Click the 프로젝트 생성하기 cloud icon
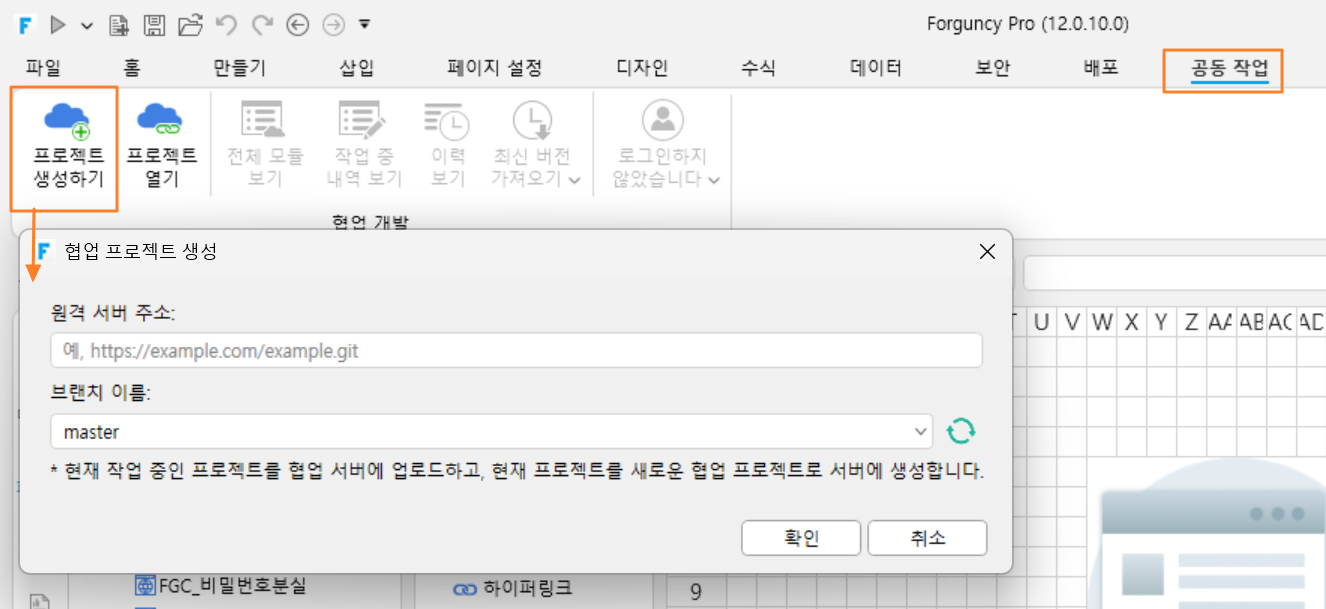 68,120
